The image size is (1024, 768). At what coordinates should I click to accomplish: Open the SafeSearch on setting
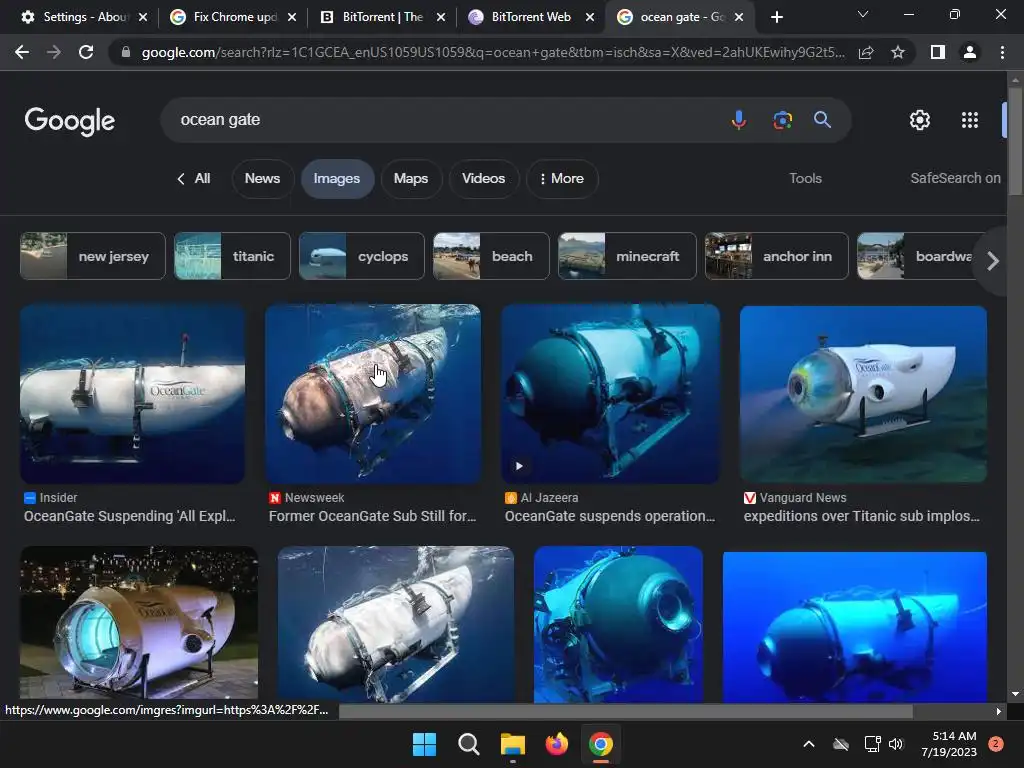coord(955,178)
